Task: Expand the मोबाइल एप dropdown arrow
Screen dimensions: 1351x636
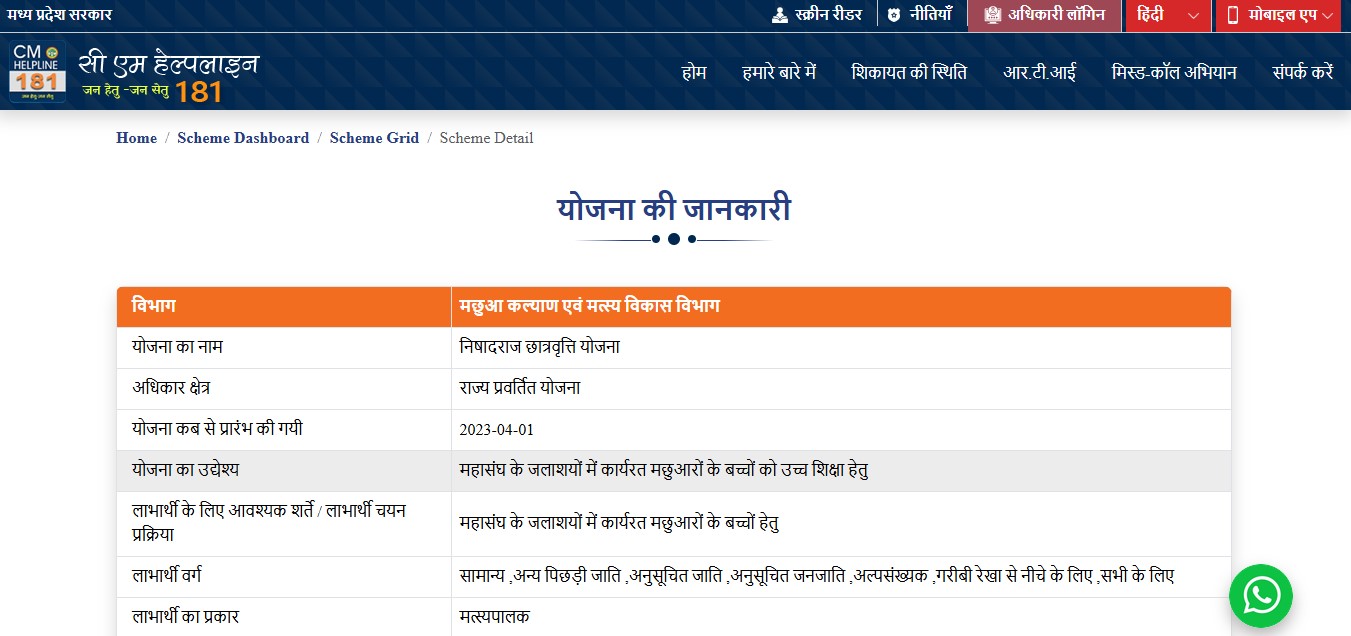Action: (x=1327, y=16)
